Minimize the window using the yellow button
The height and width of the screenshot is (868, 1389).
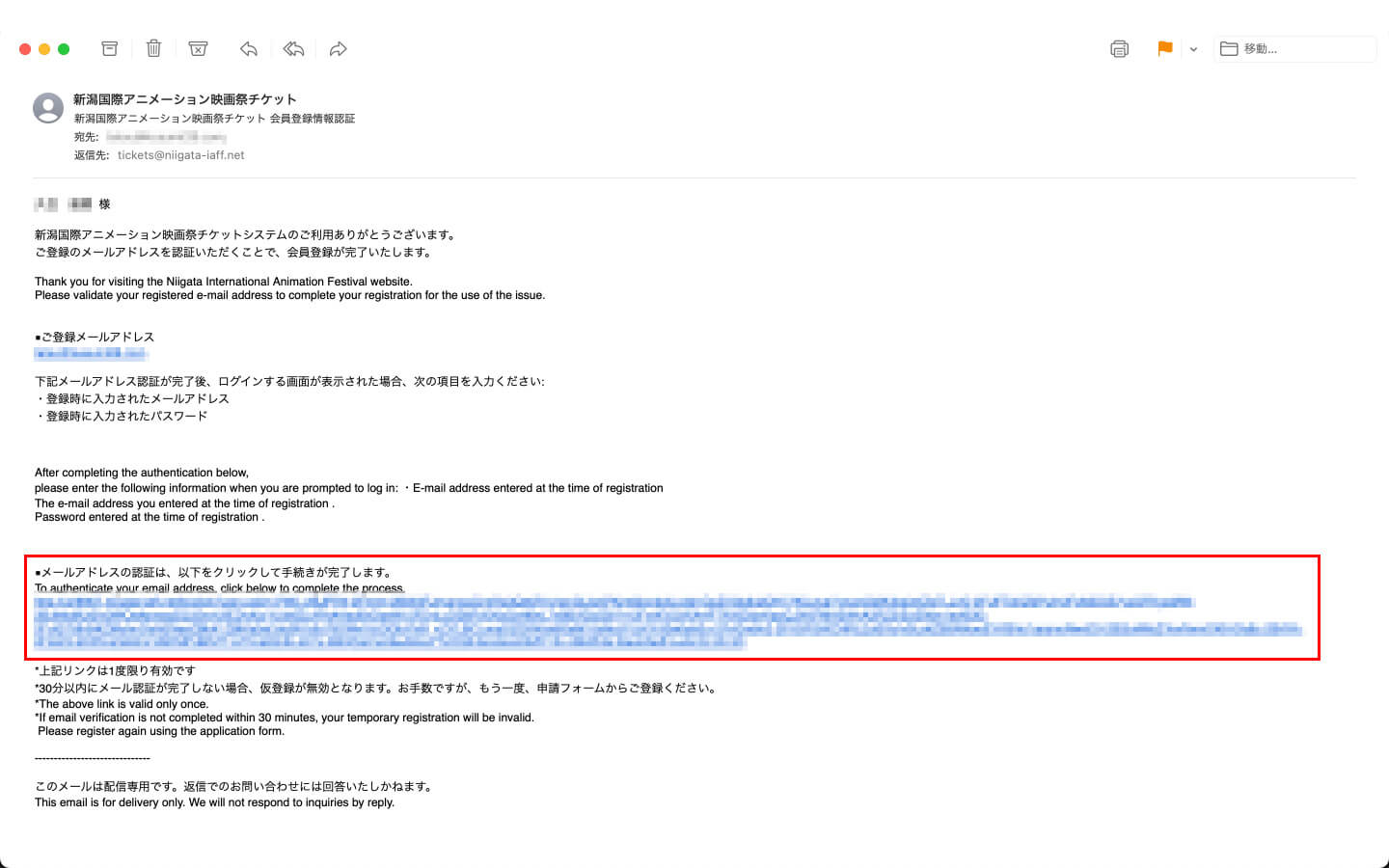(x=44, y=49)
